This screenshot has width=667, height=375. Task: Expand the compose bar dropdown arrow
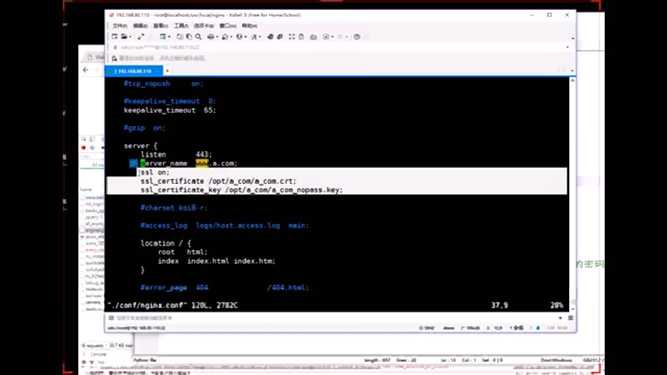tap(560, 318)
